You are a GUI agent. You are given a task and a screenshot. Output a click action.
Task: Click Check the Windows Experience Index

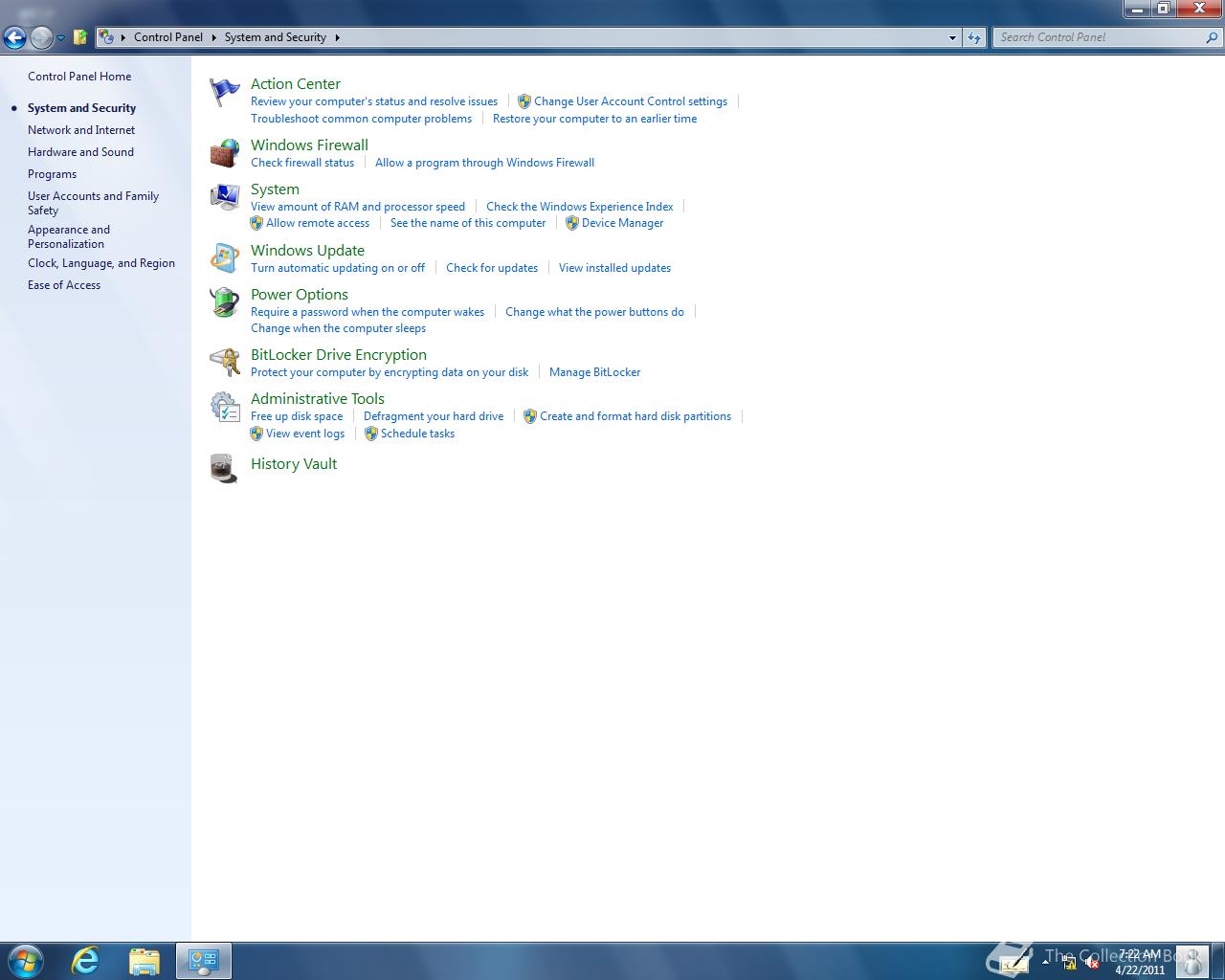[579, 207]
